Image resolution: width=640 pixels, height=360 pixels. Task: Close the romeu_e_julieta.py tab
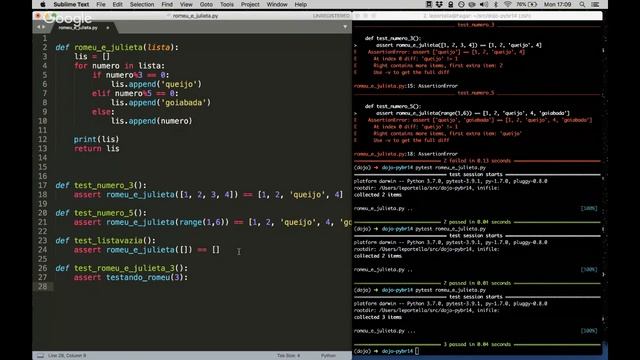coord(108,28)
